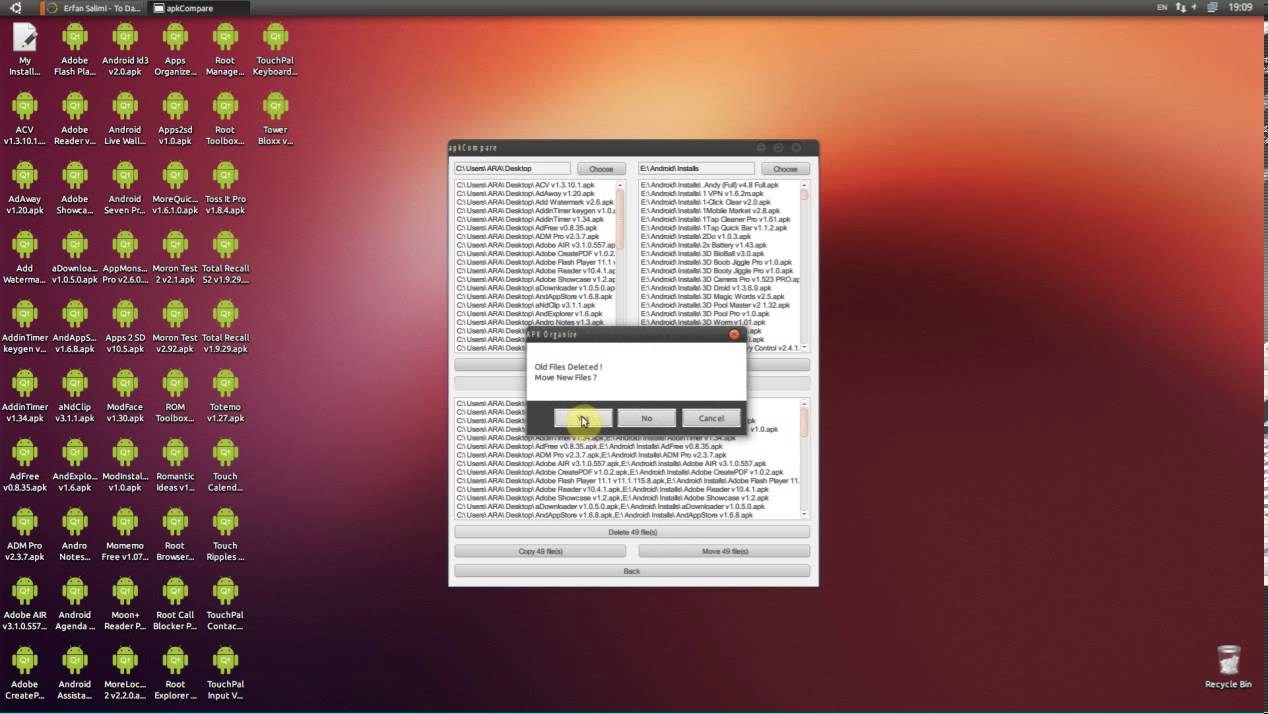Image resolution: width=1268 pixels, height=714 pixels.
Task: Select the aNdClip v3.1.1.apk icon
Action: click(x=75, y=397)
